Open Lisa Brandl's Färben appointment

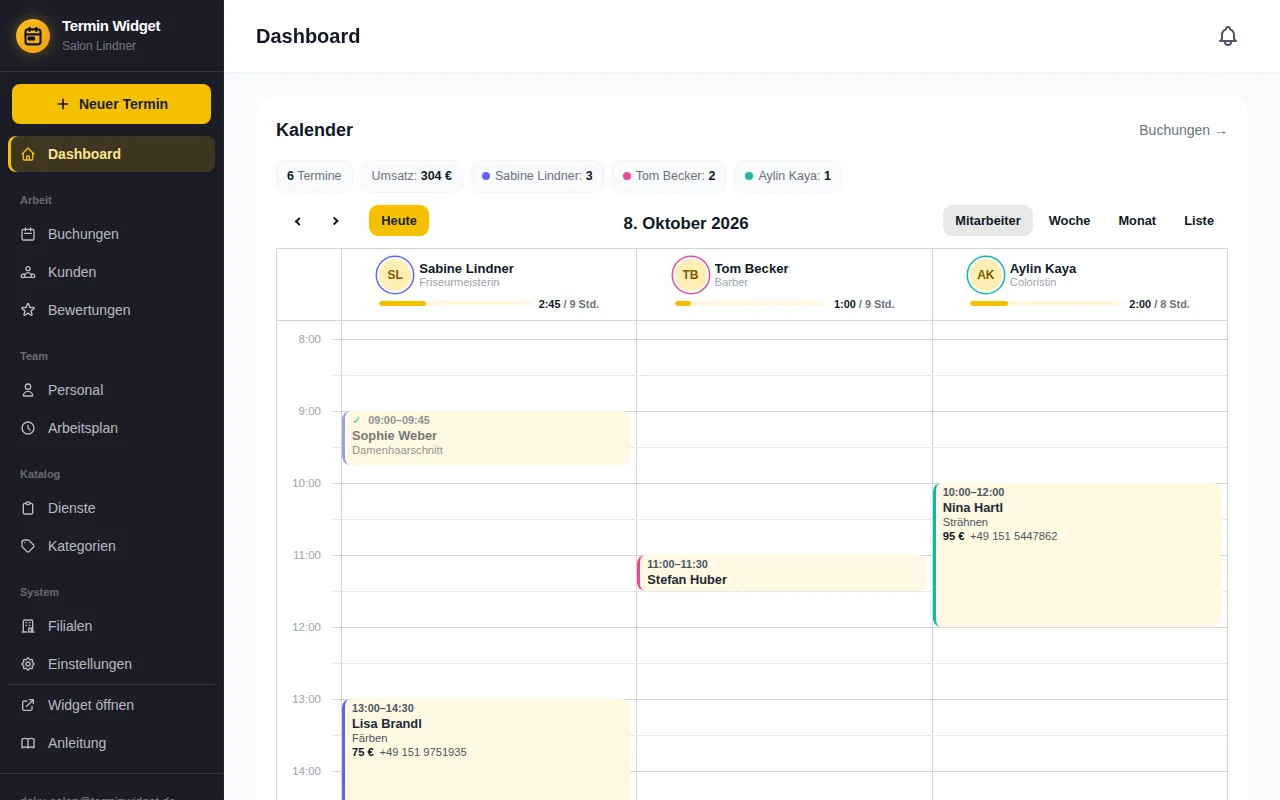point(486,750)
